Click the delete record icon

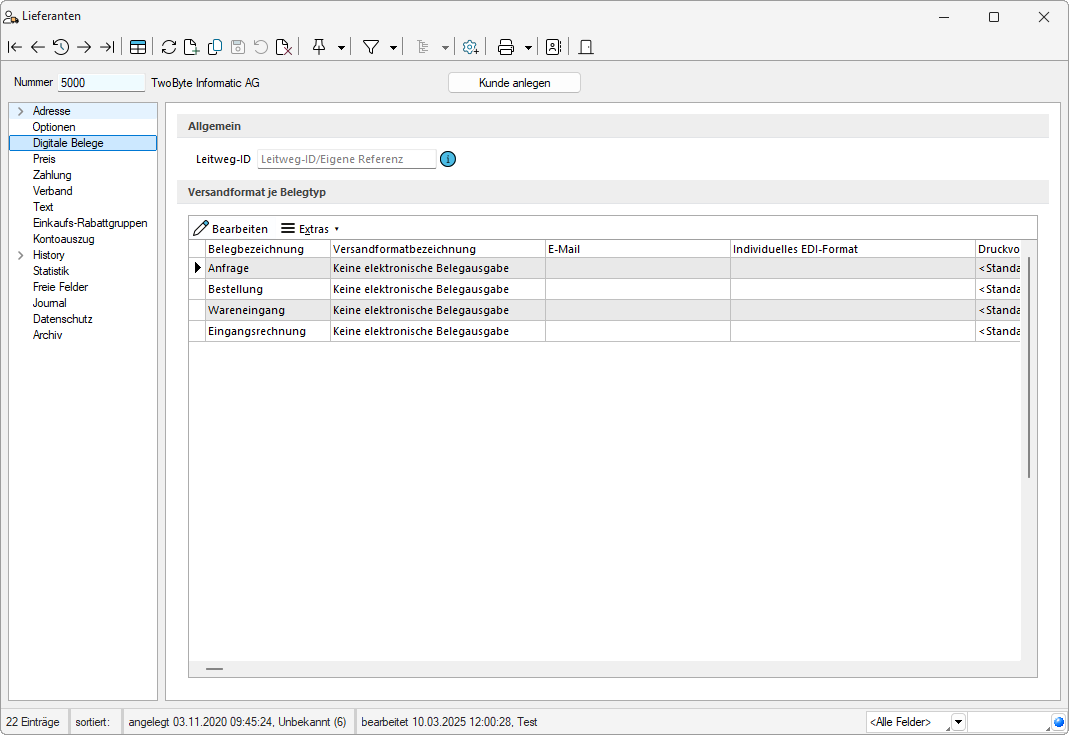pos(284,47)
